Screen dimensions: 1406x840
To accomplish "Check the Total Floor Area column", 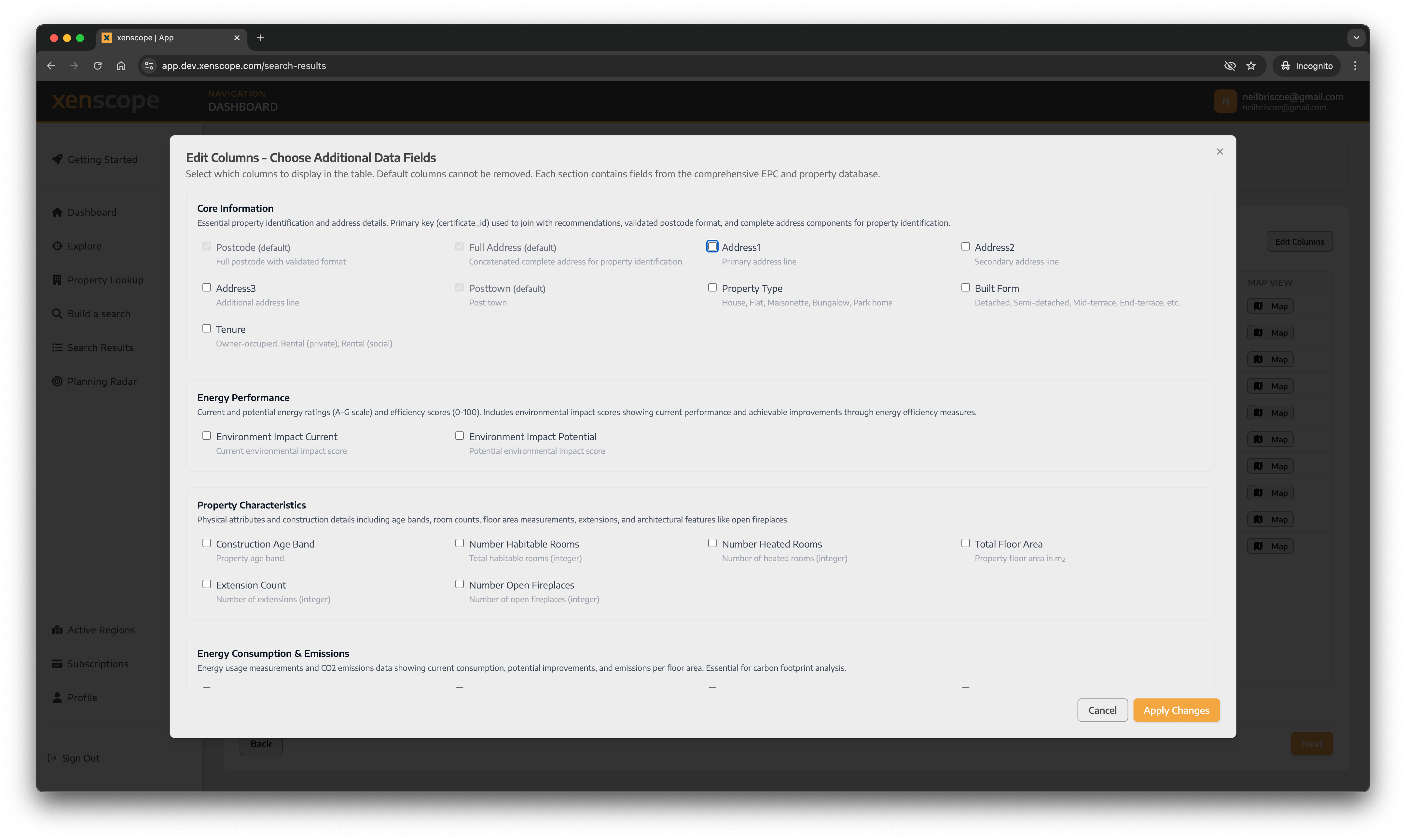I will tap(965, 543).
